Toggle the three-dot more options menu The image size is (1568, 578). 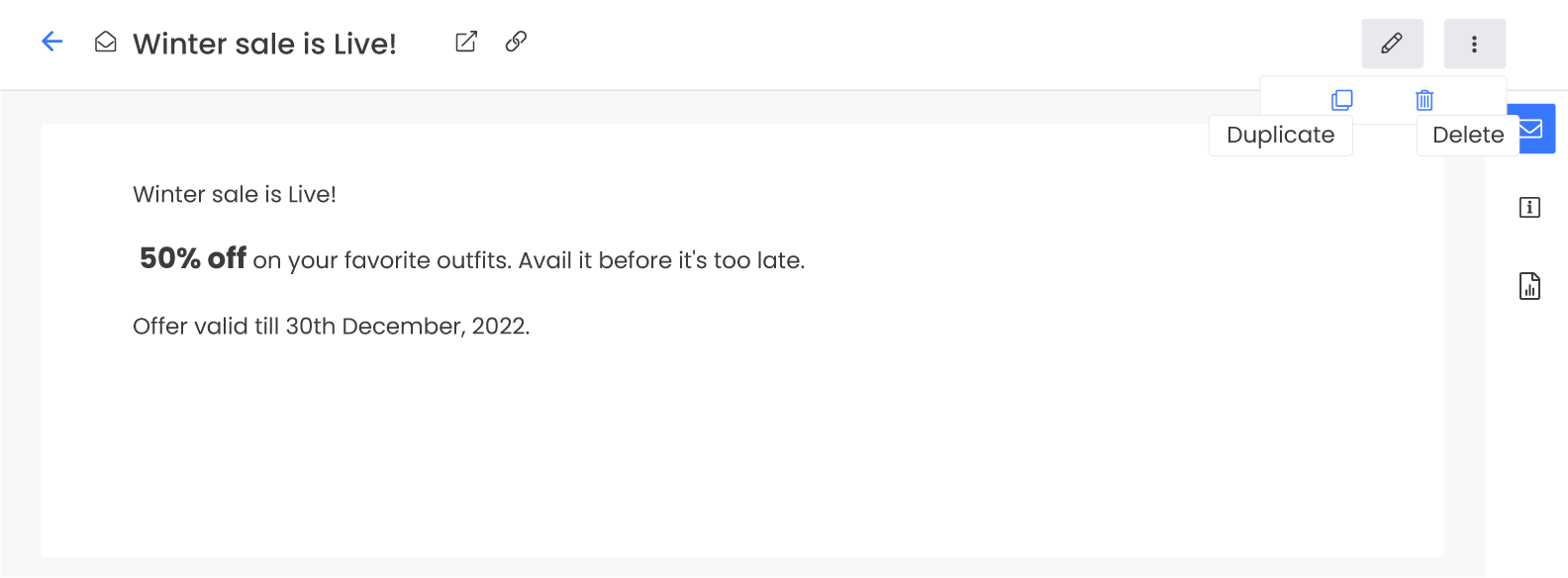[1474, 44]
